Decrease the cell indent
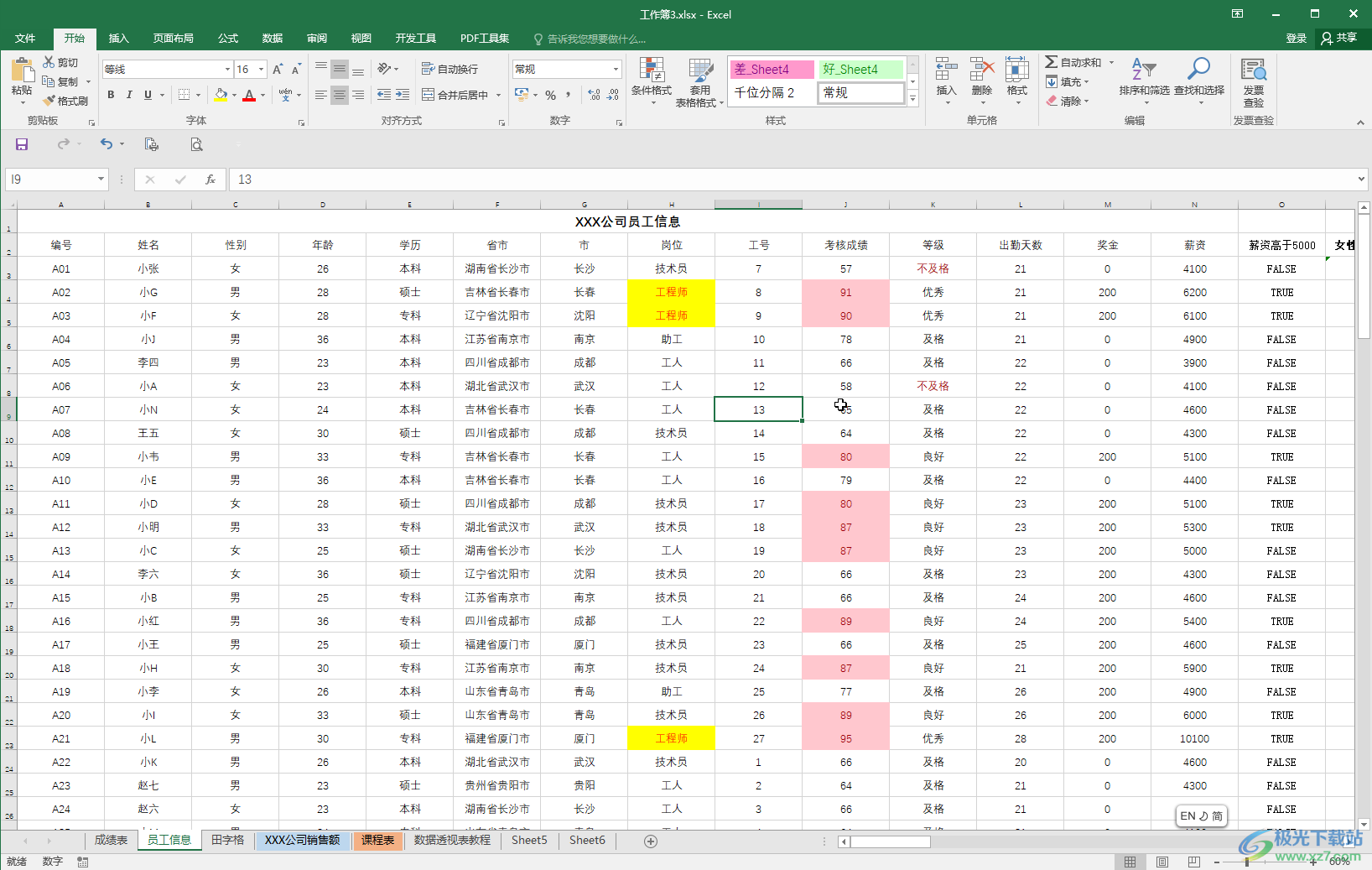This screenshot has height=870, width=1372. point(384,95)
